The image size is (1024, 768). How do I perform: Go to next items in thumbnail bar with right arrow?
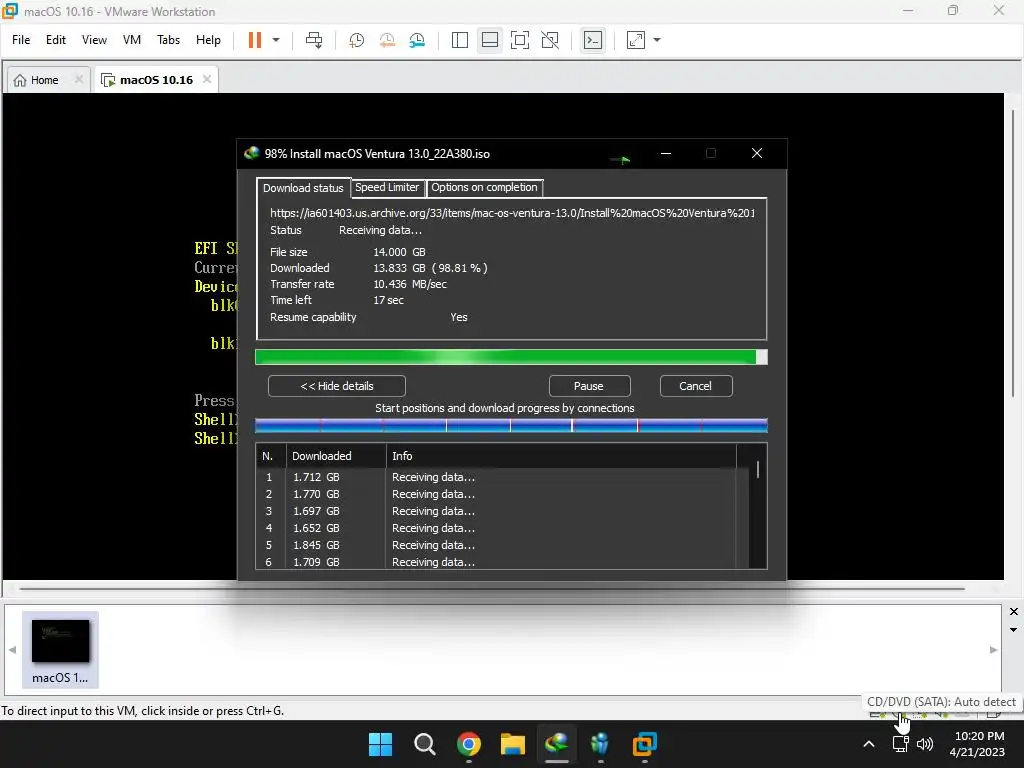993,650
